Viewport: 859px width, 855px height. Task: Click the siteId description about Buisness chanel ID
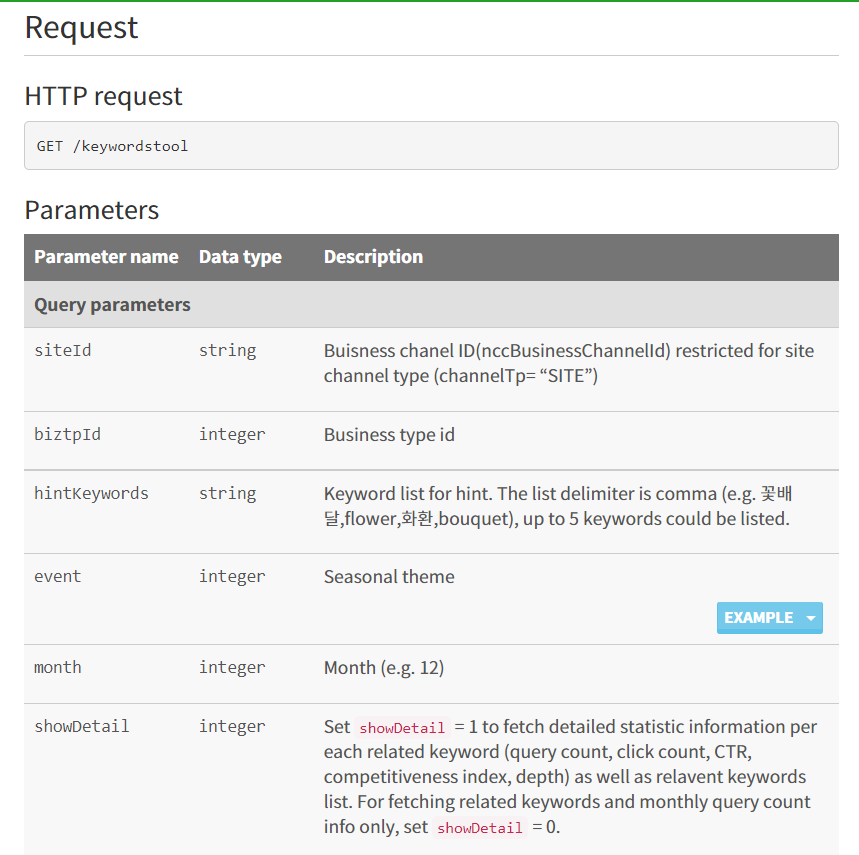pos(569,363)
